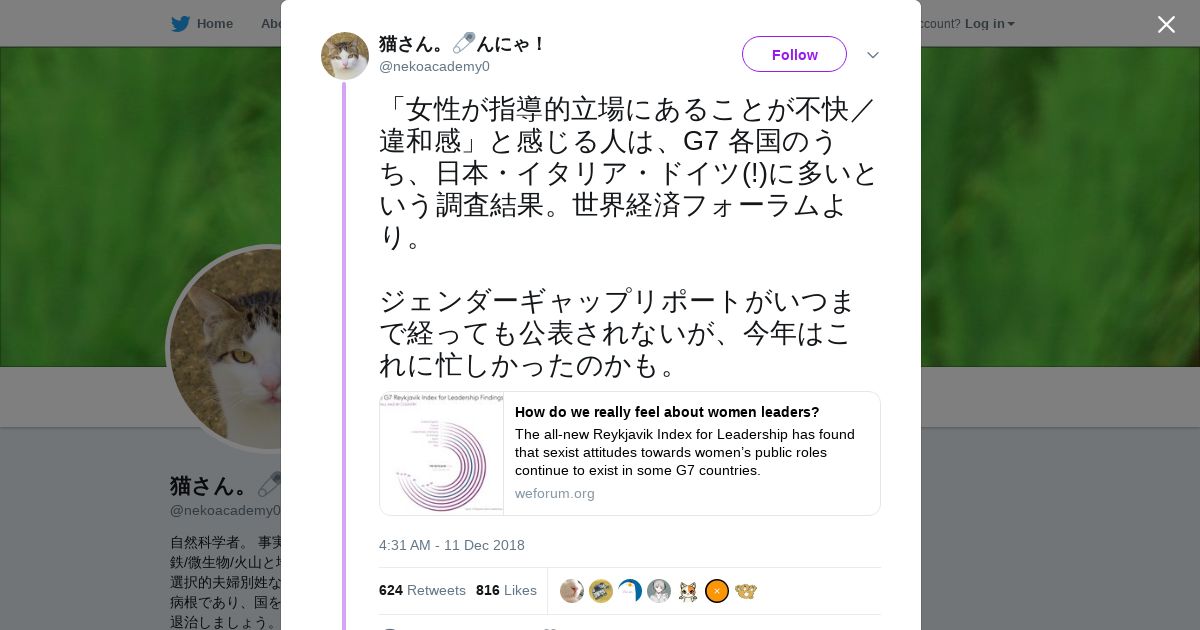Open the weforum.org women leaders article card
Image resolution: width=1200 pixels, height=630 pixels.
click(x=630, y=454)
